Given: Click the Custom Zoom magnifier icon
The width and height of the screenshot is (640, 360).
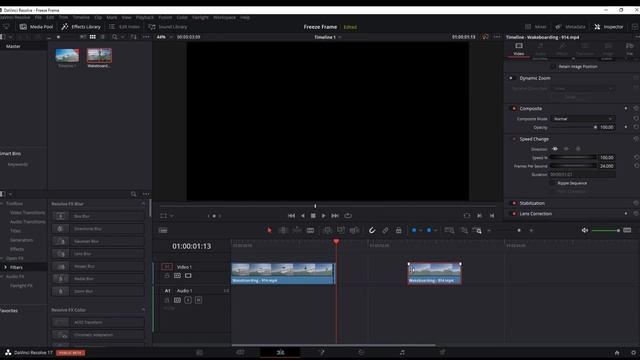Looking at the screenshot, I should point(477,230).
